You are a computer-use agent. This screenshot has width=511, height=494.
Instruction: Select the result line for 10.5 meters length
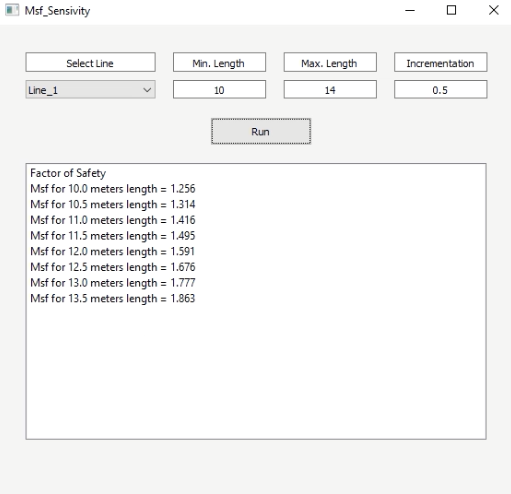click(x=113, y=205)
